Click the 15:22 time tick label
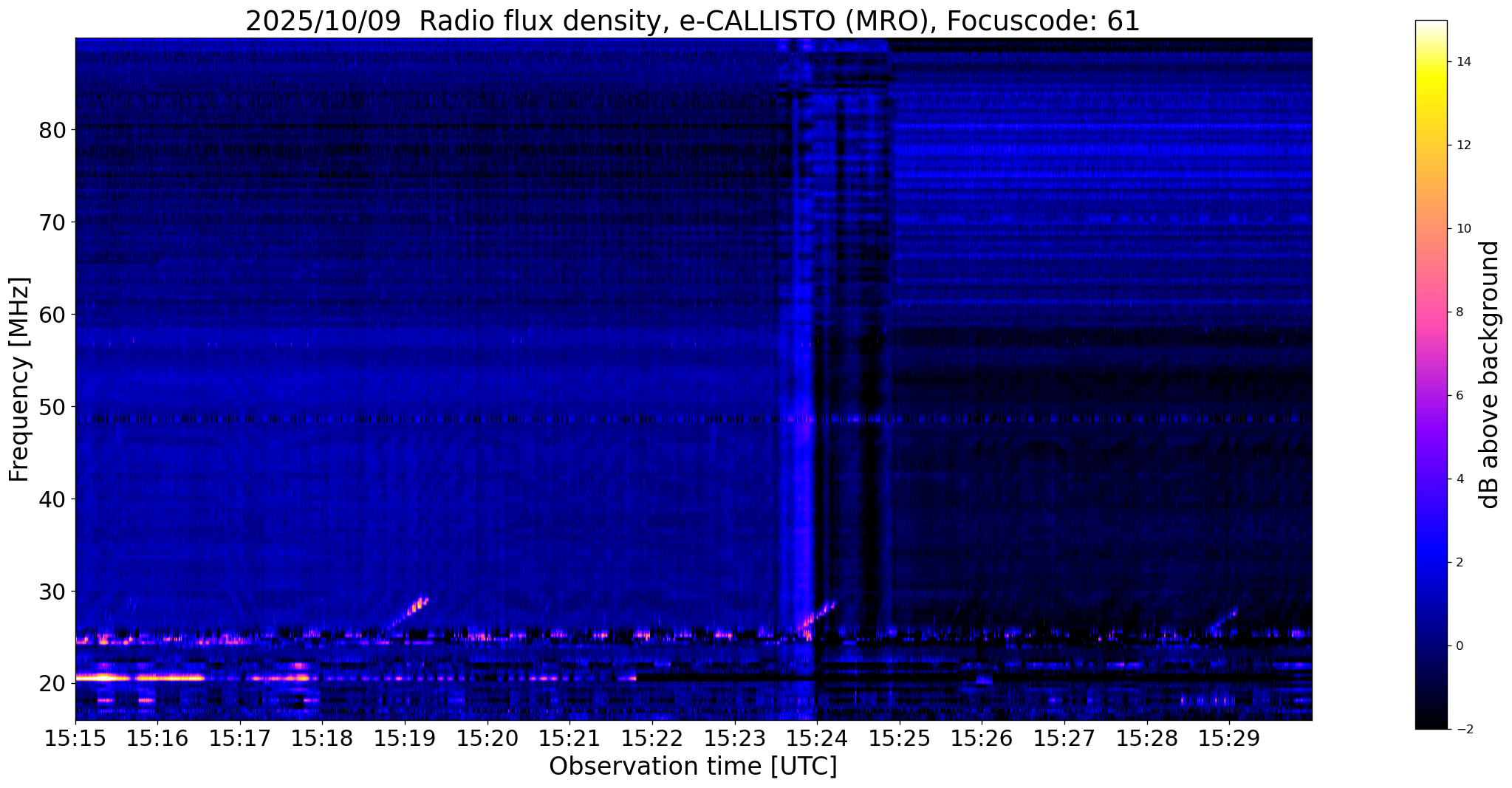Screen dimensions: 1512x788 click(x=652, y=738)
